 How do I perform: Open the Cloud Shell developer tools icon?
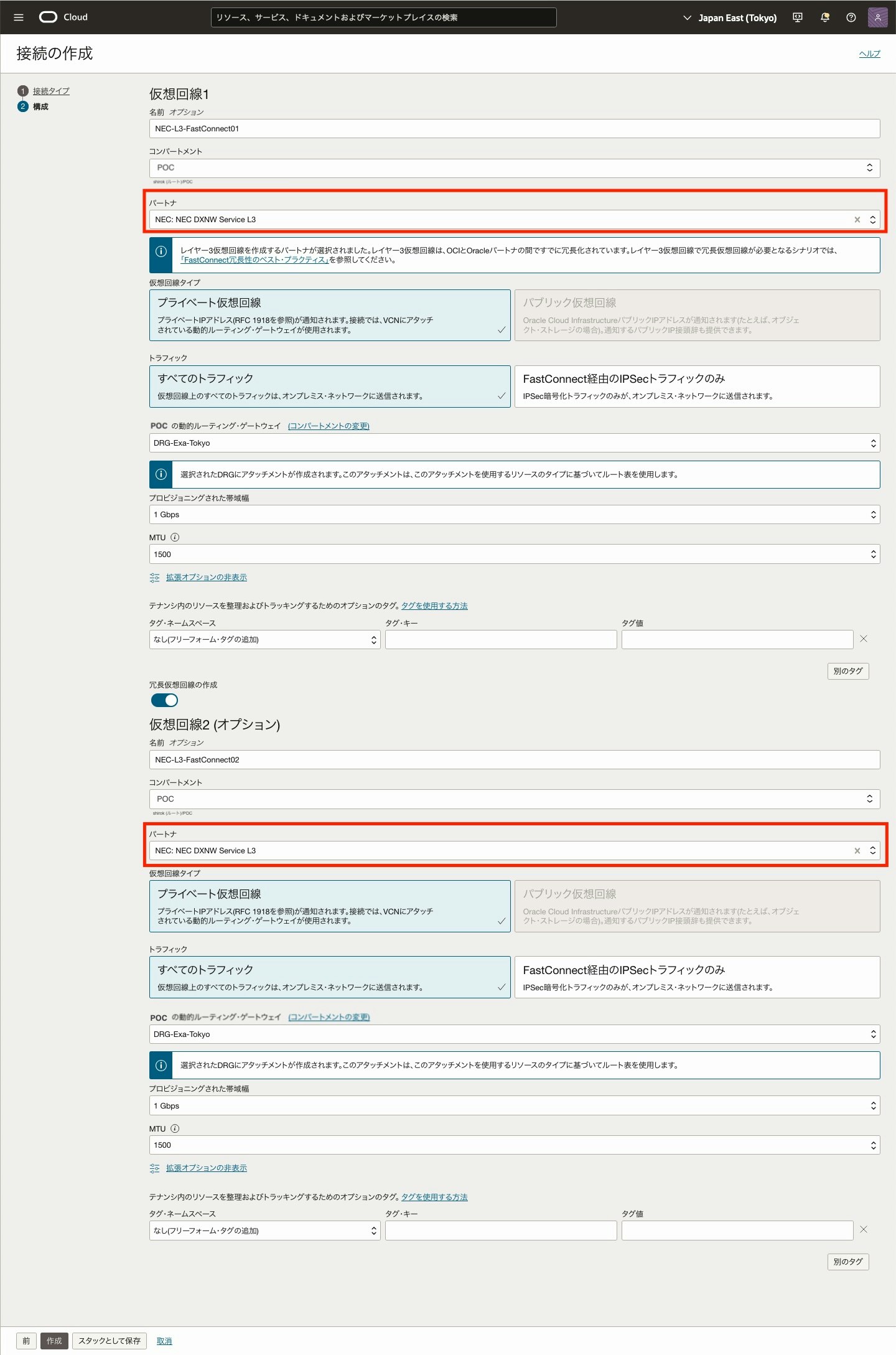(798, 17)
